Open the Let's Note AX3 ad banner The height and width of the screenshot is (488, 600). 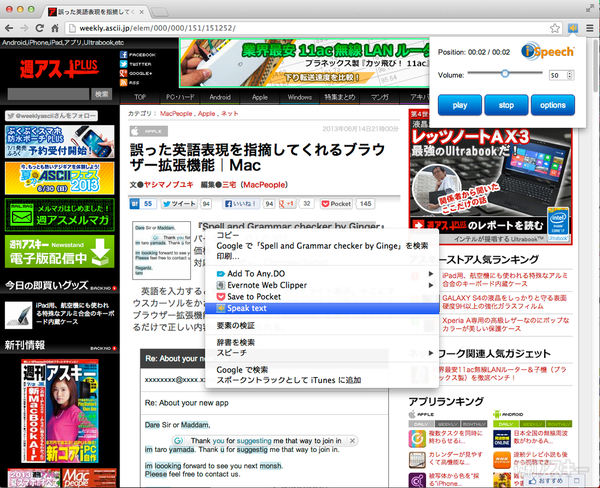coord(491,177)
